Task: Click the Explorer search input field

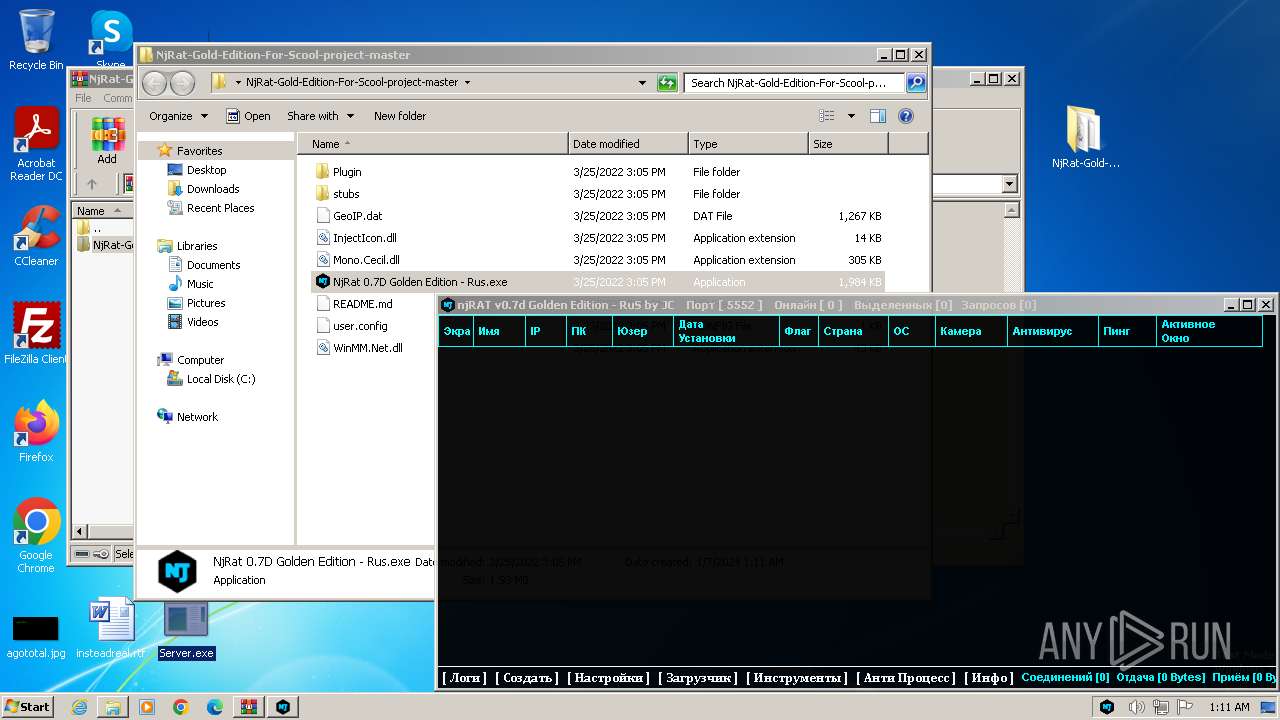Action: pyautogui.click(x=794, y=83)
